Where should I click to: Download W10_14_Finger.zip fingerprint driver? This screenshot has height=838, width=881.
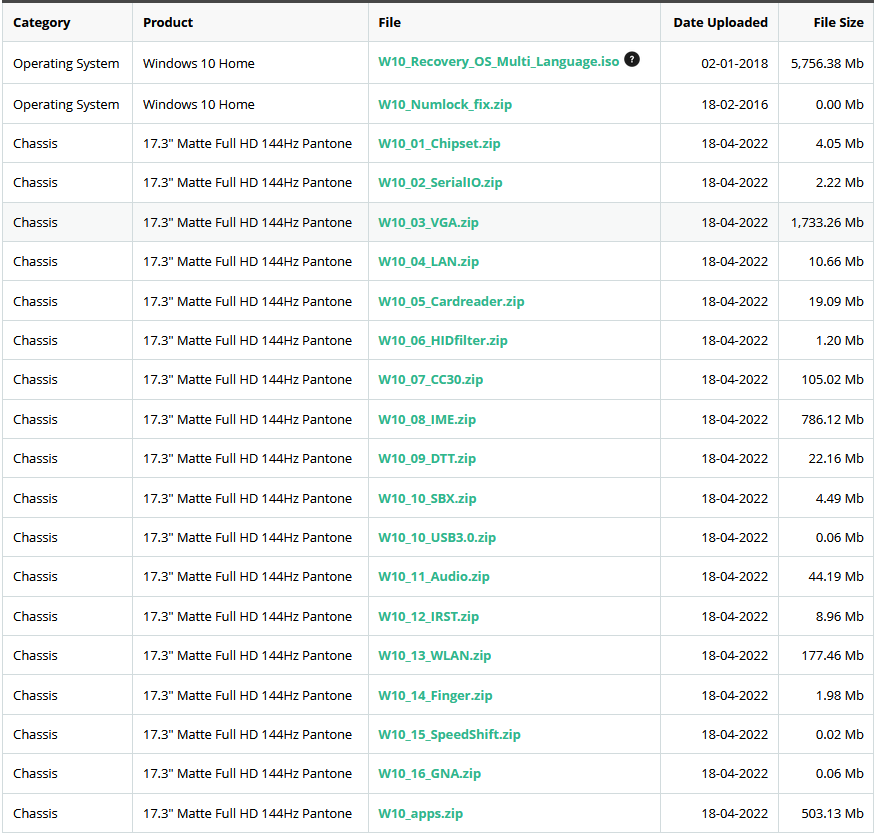(435, 696)
